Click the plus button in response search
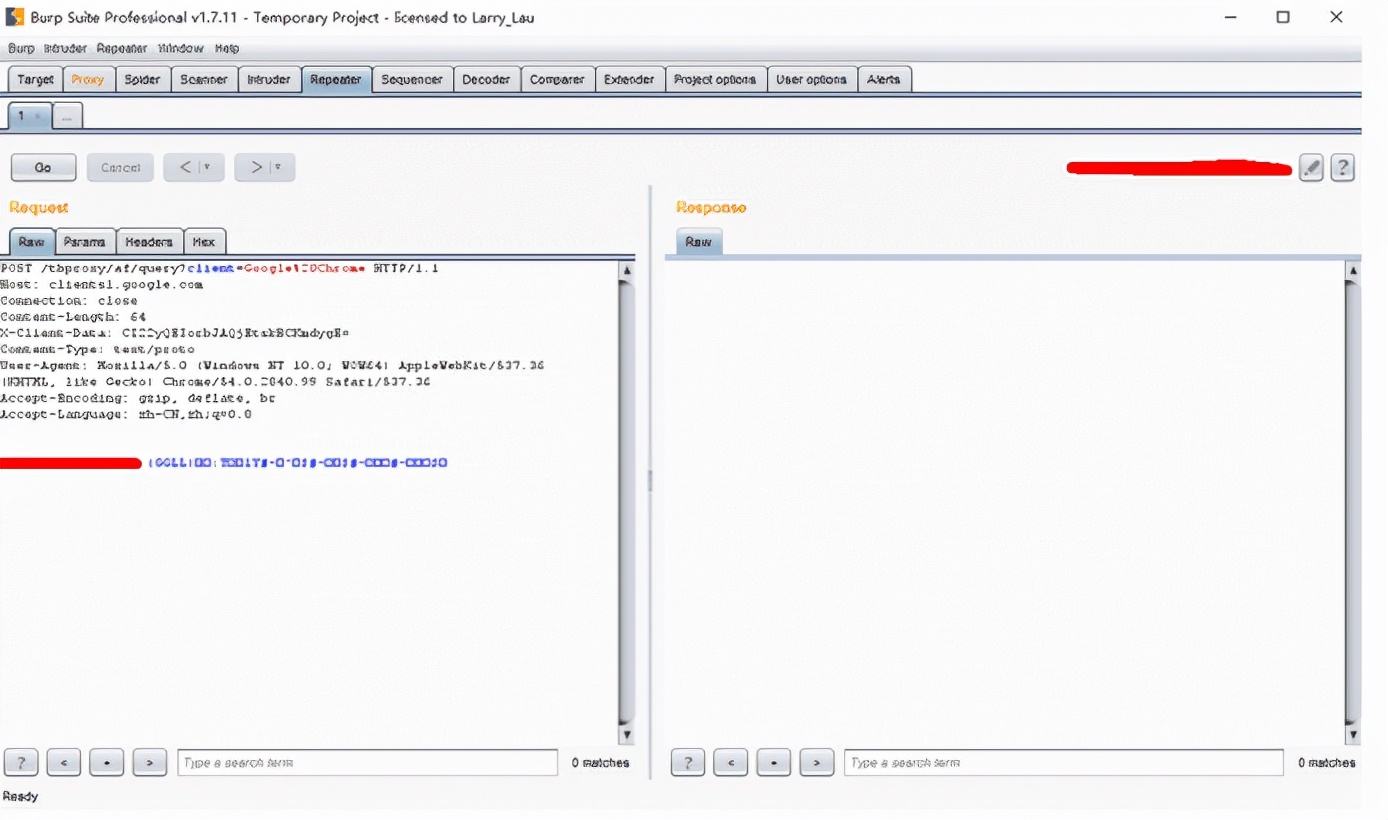1388x820 pixels. point(774,763)
